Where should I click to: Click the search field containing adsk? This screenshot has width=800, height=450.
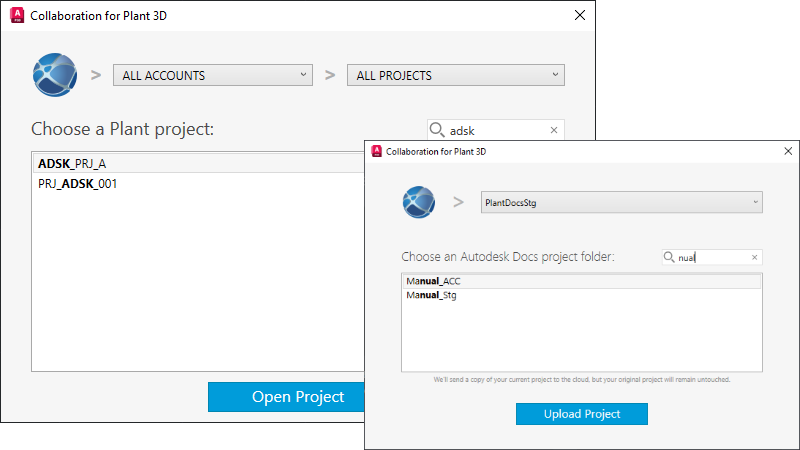pos(496,130)
